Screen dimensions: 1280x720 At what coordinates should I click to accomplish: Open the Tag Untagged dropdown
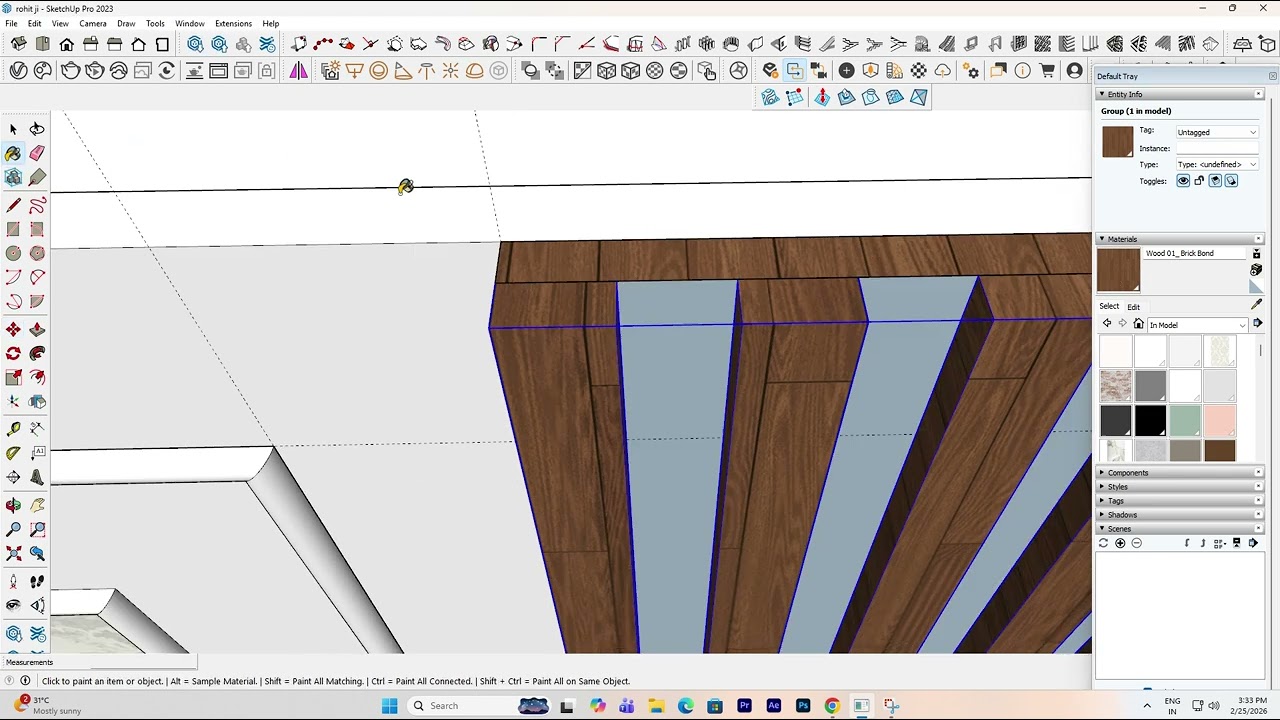pos(1216,132)
